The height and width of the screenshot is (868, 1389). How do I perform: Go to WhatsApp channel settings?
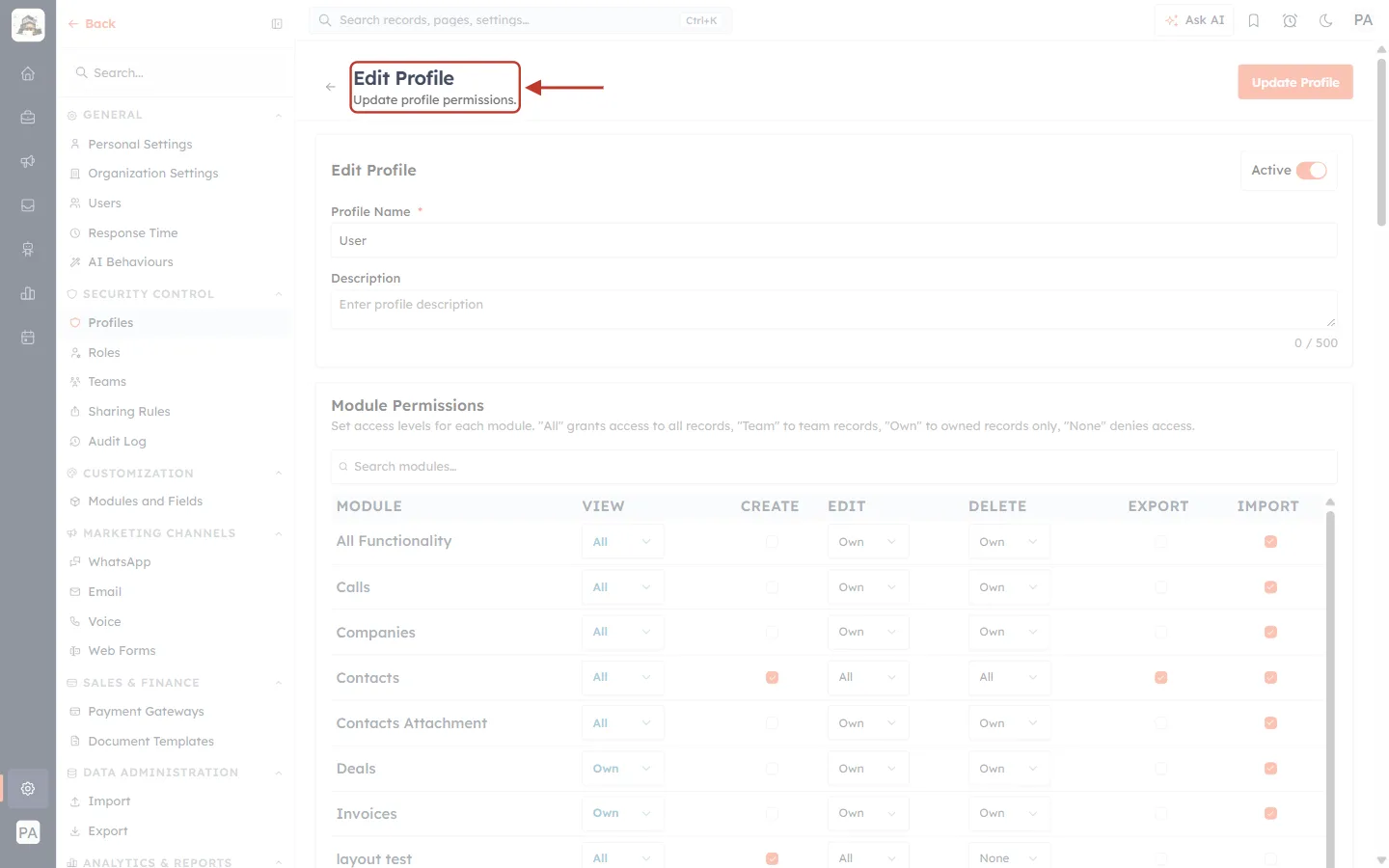(119, 562)
